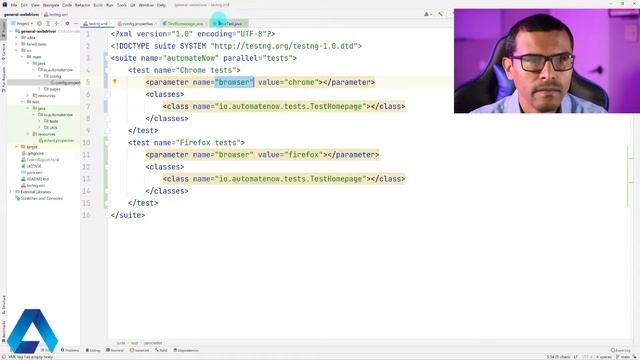Collapse the general-webdriver project root
The image size is (640, 360).
[12, 31]
